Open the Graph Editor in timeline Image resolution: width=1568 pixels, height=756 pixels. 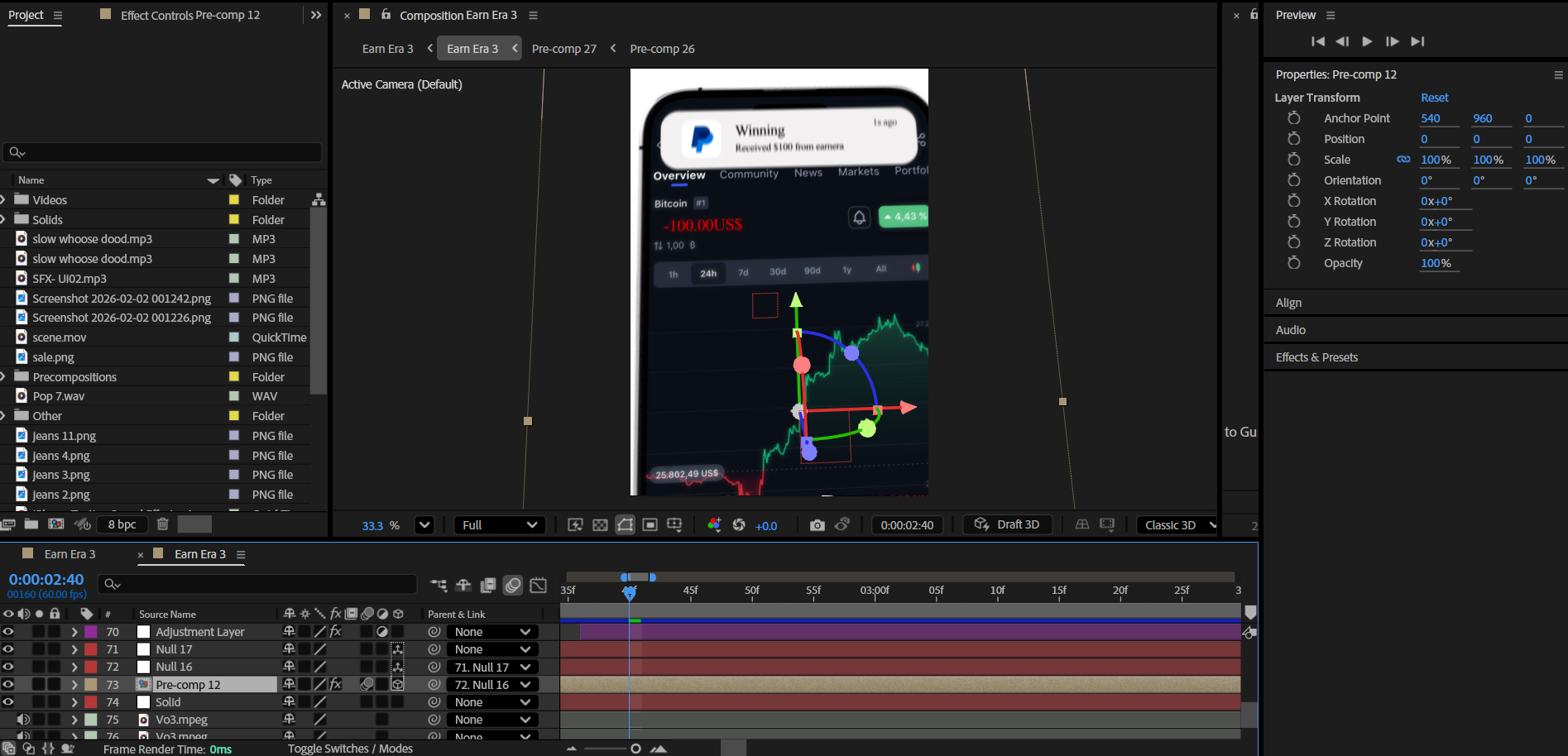pos(538,586)
